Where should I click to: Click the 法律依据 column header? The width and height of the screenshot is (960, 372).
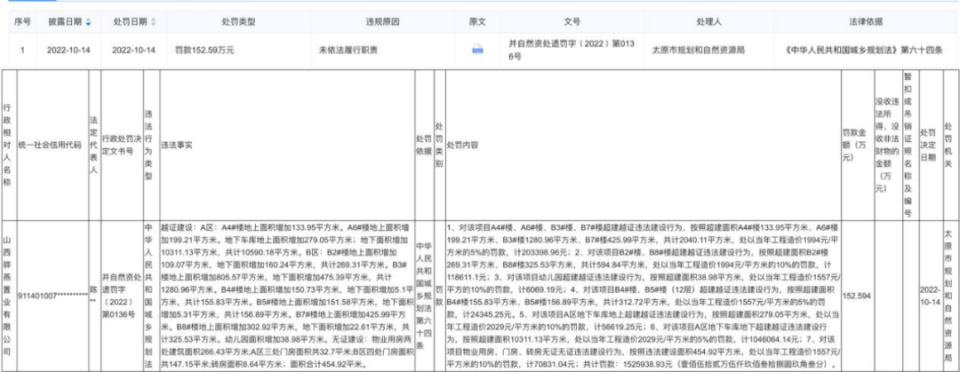coord(866,22)
